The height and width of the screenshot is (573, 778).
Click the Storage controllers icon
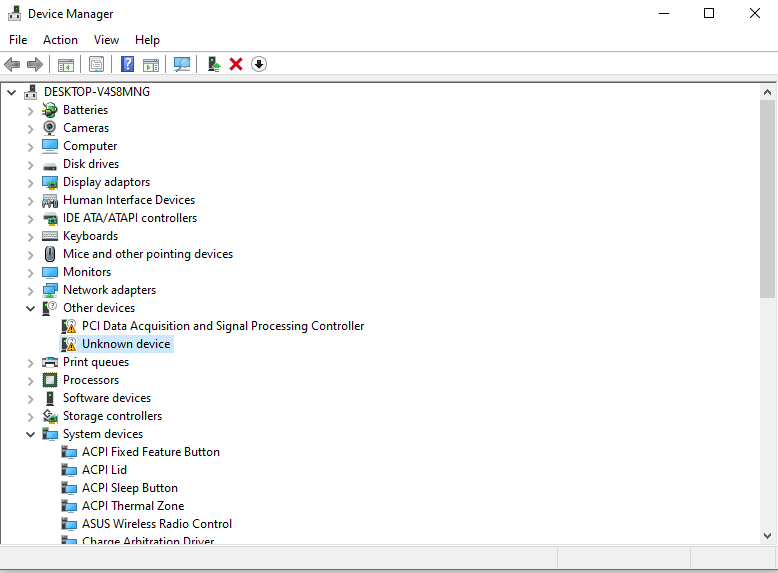(50, 416)
